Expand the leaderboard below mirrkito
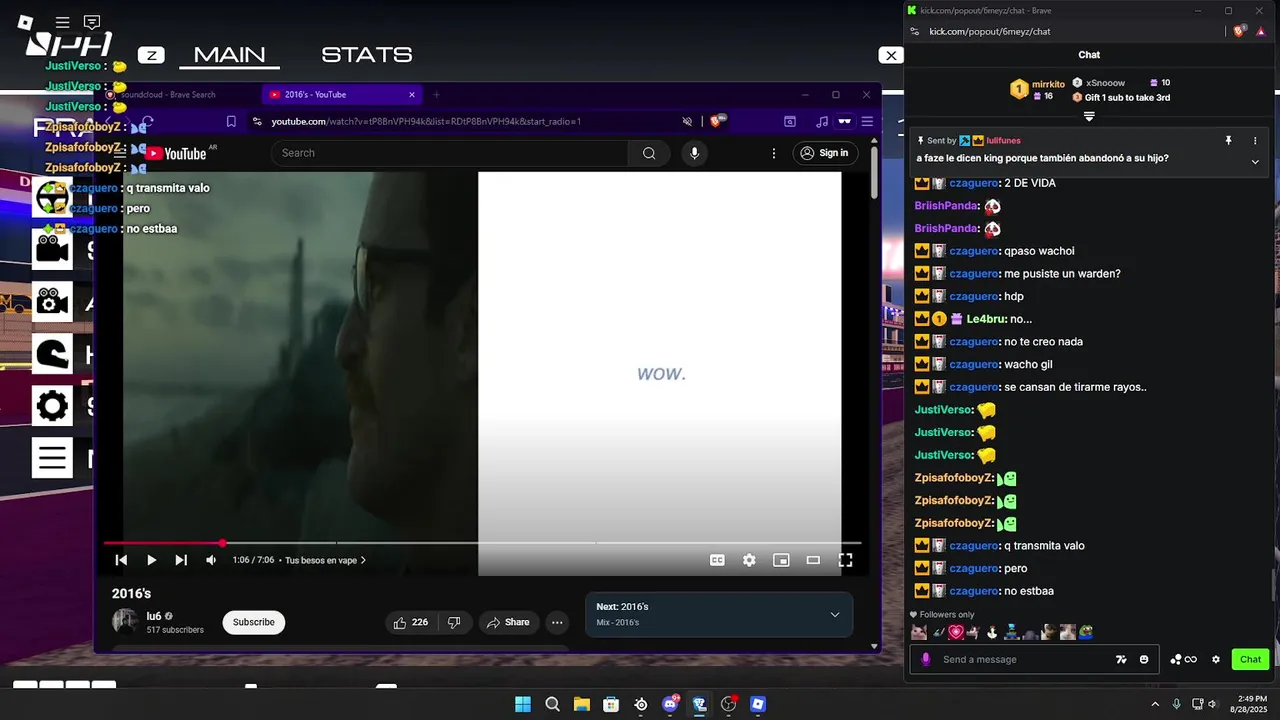 click(x=1089, y=116)
